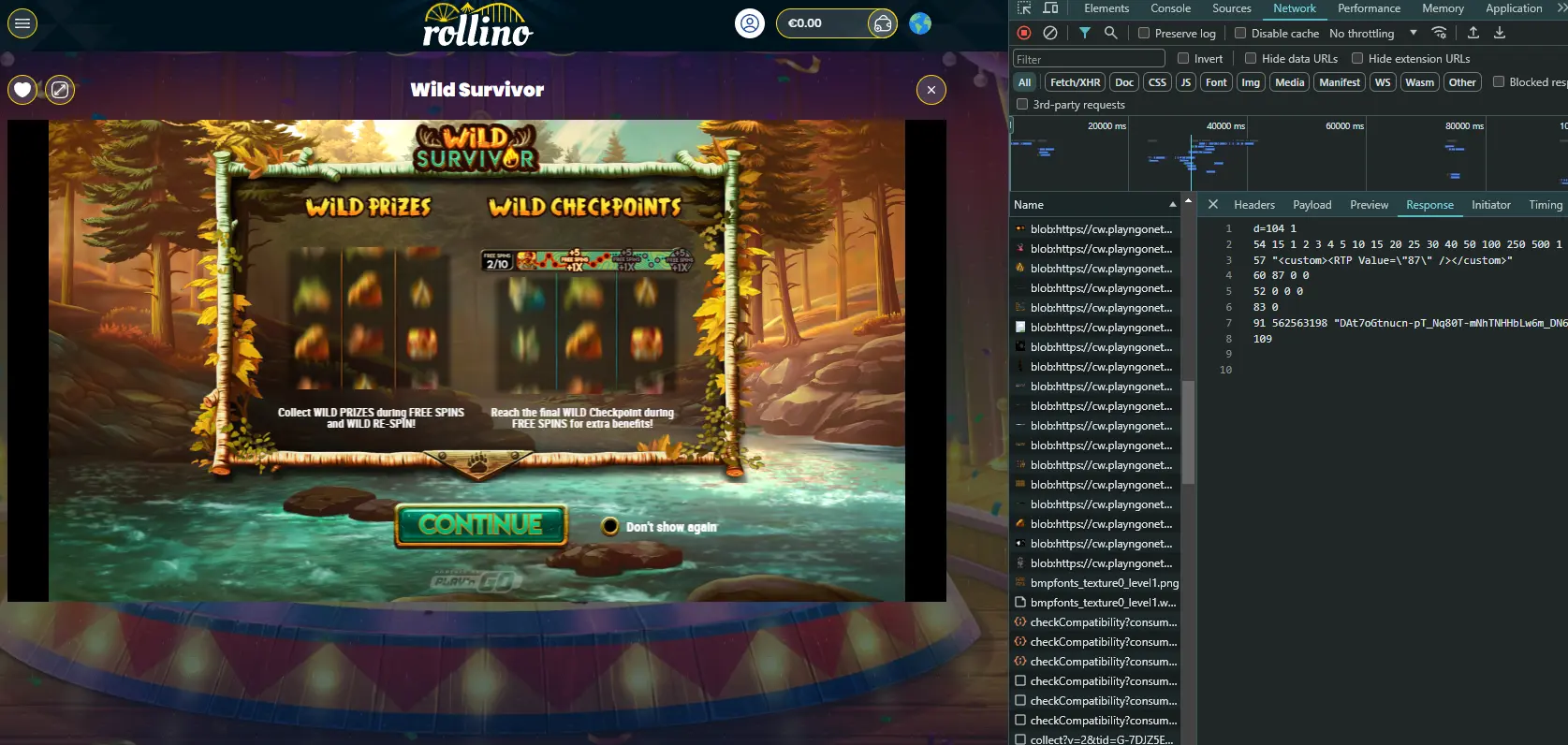Image resolution: width=1568 pixels, height=745 pixels.
Task: Check the 3rd-party requests checkbox
Action: point(1022,105)
